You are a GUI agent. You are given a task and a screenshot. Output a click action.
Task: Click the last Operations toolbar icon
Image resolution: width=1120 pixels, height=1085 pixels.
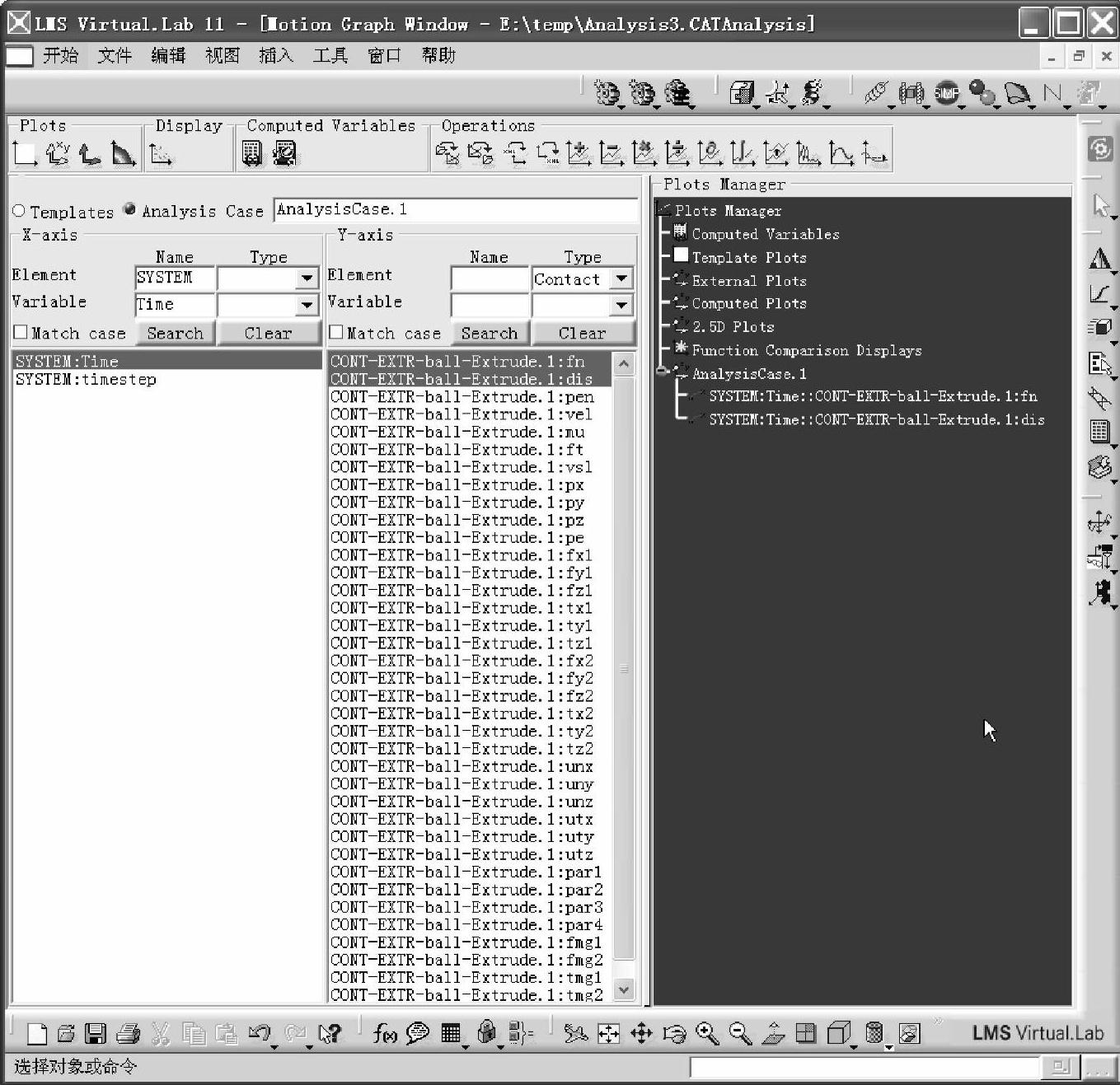874,153
